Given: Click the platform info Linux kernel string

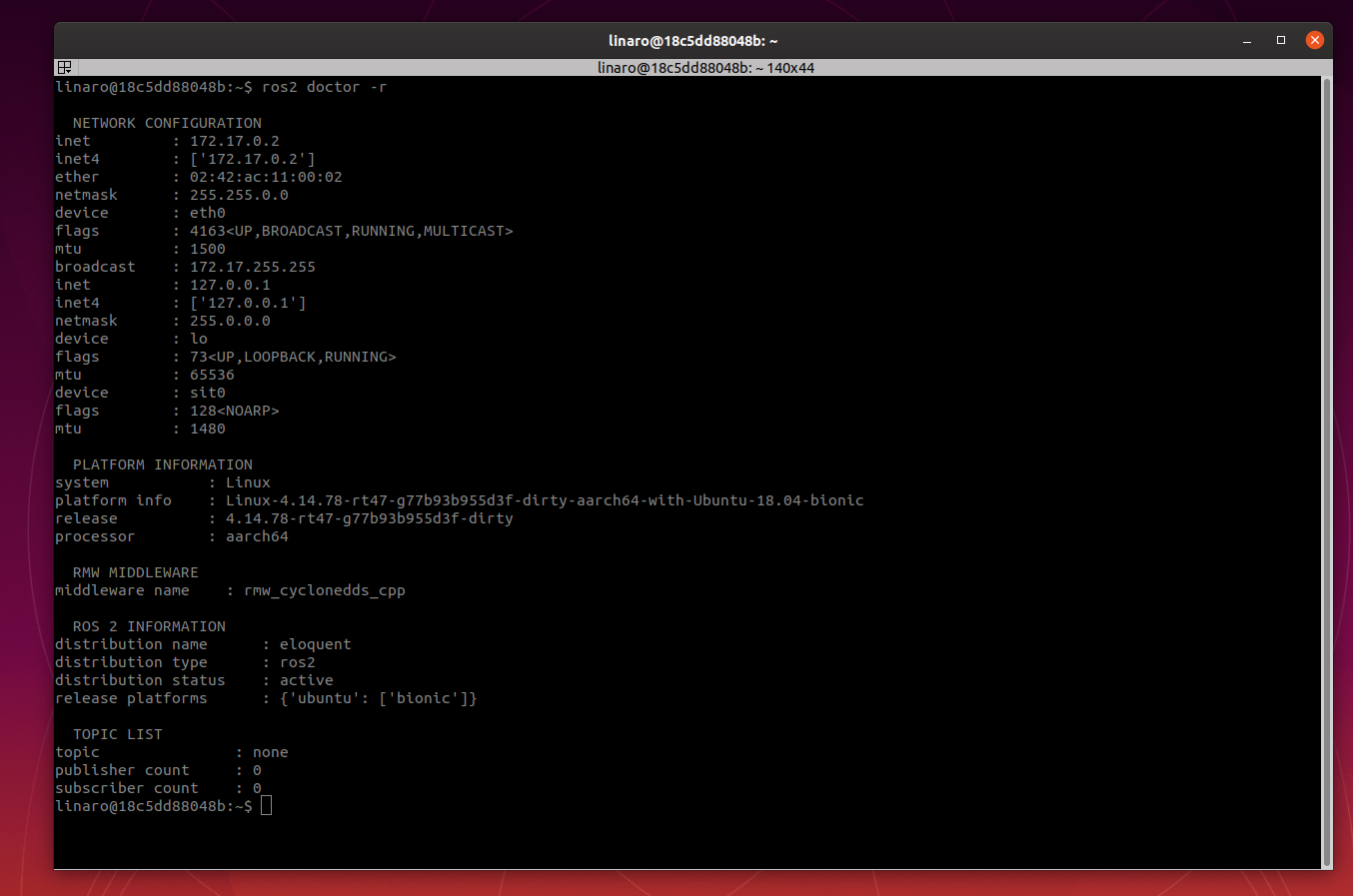Looking at the screenshot, I should tap(544, 500).
